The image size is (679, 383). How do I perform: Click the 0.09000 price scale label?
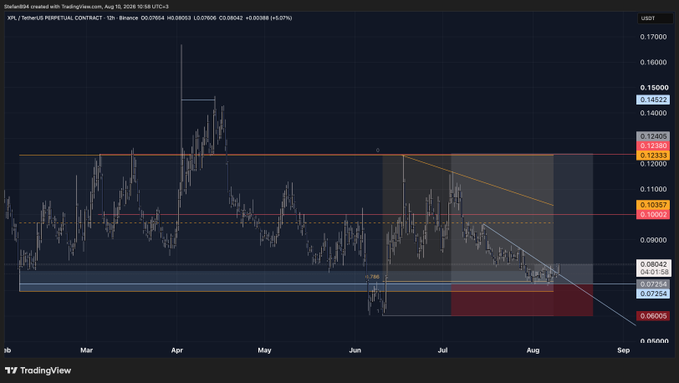pos(653,240)
